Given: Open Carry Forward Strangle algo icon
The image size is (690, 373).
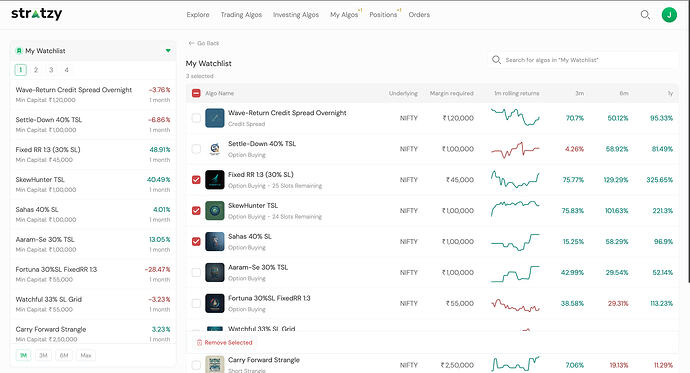Looking at the screenshot, I should coord(215,365).
